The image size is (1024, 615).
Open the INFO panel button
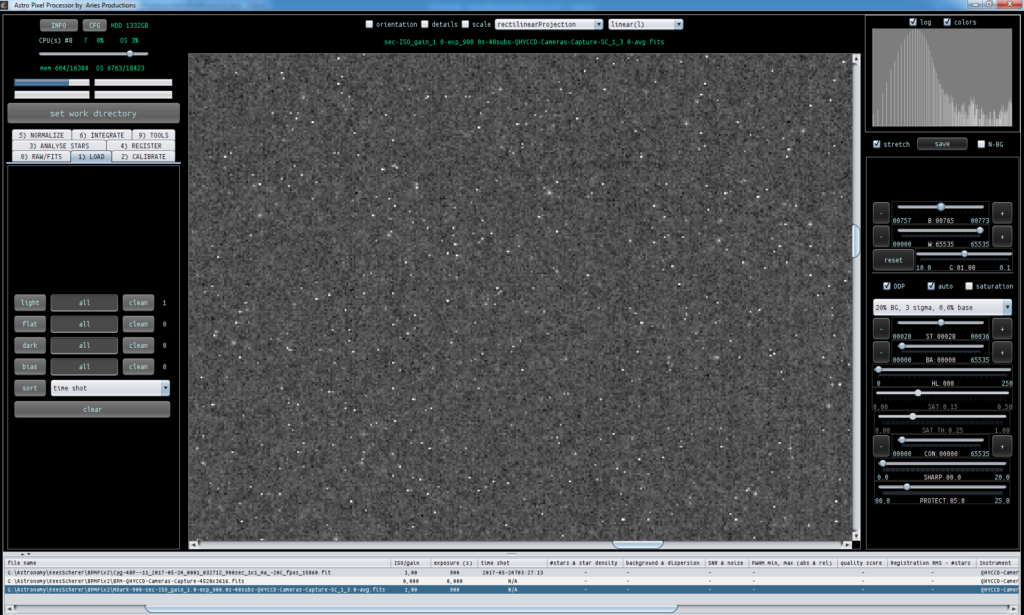coord(59,25)
